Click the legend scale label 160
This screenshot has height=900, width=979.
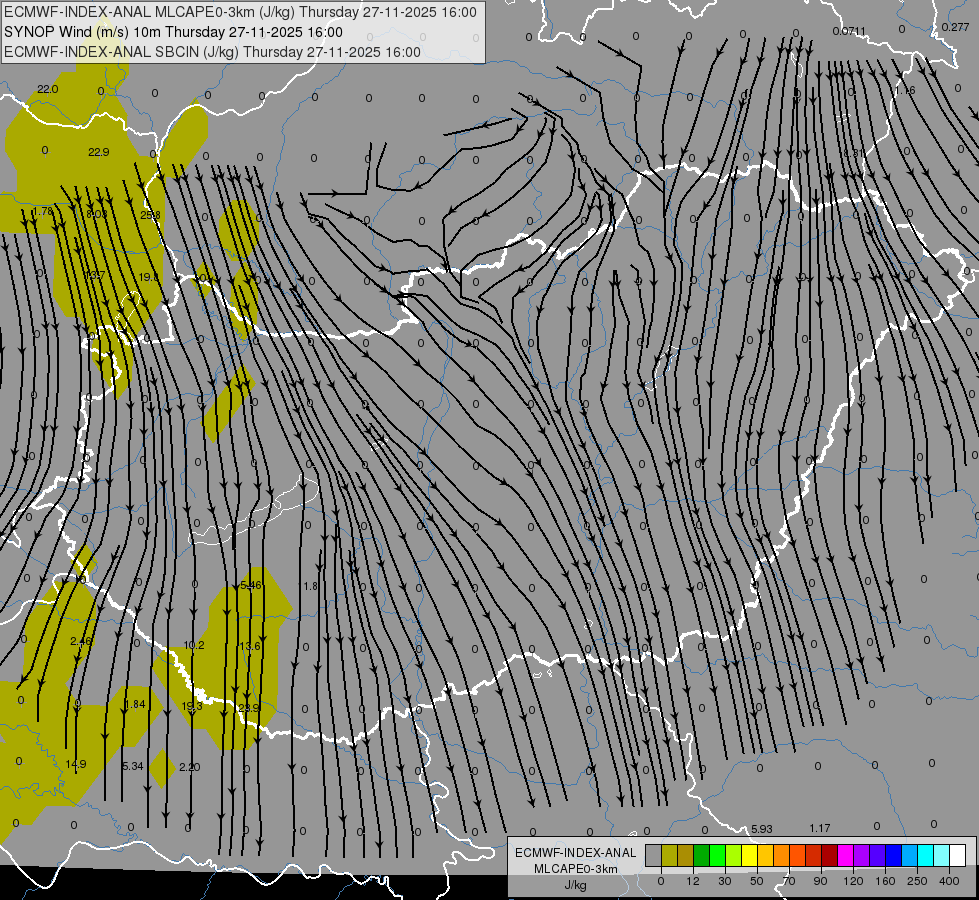click(x=885, y=881)
